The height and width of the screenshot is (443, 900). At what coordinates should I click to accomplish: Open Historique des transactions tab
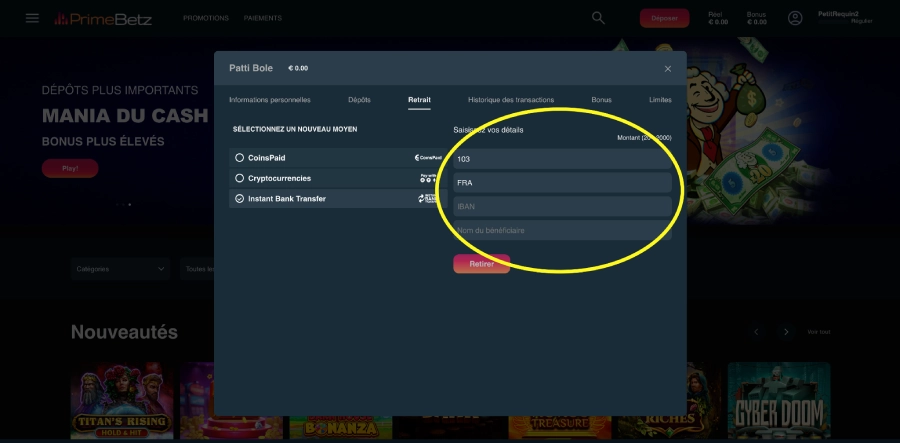(510, 100)
